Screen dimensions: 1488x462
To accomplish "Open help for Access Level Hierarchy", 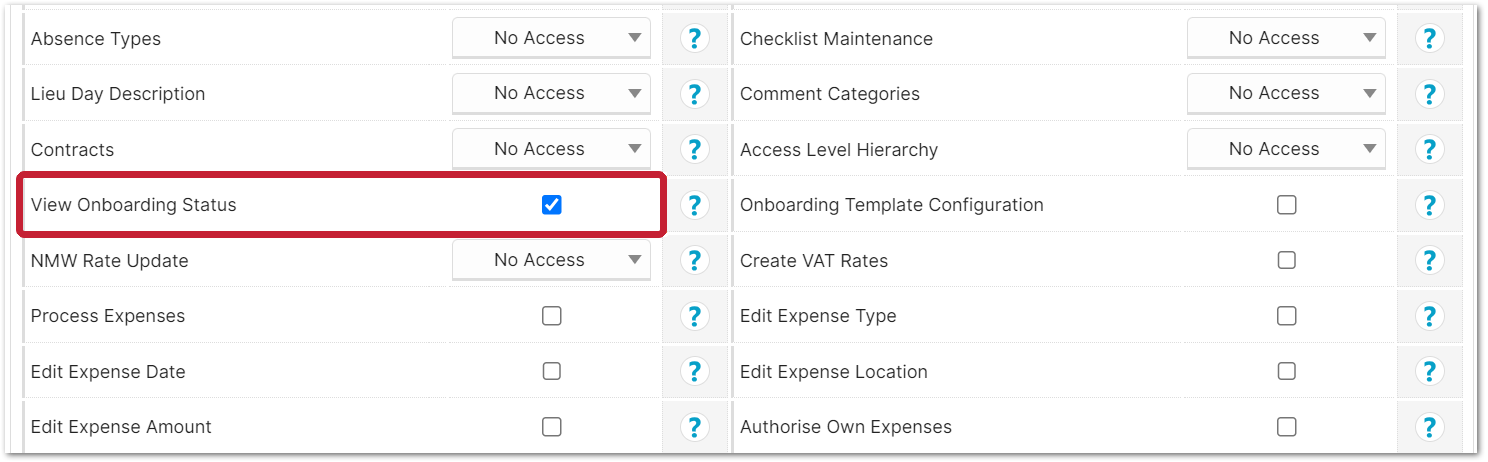I will [x=1429, y=150].
